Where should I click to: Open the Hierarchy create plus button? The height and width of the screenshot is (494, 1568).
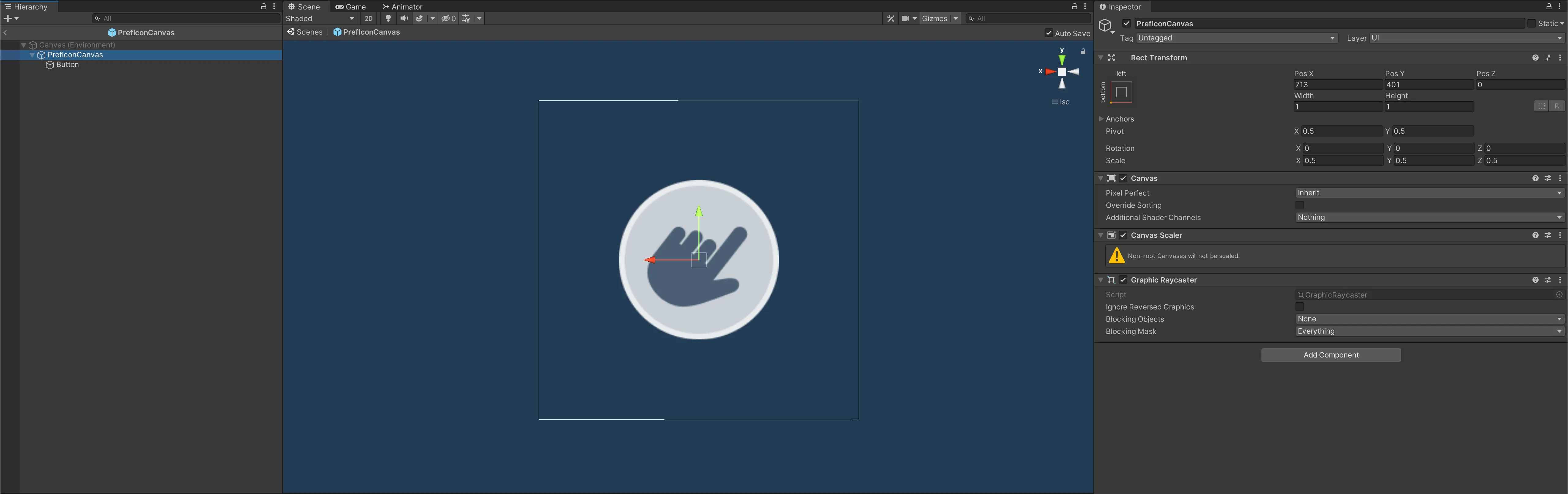12,18
